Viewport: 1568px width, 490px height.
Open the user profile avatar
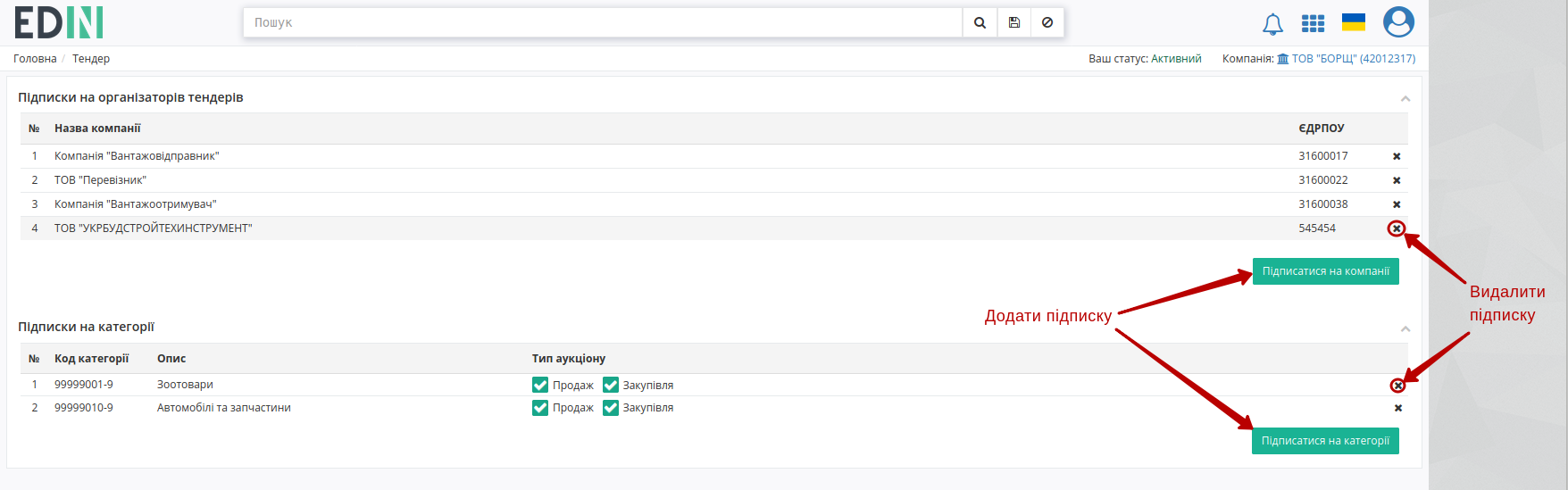[x=1398, y=21]
